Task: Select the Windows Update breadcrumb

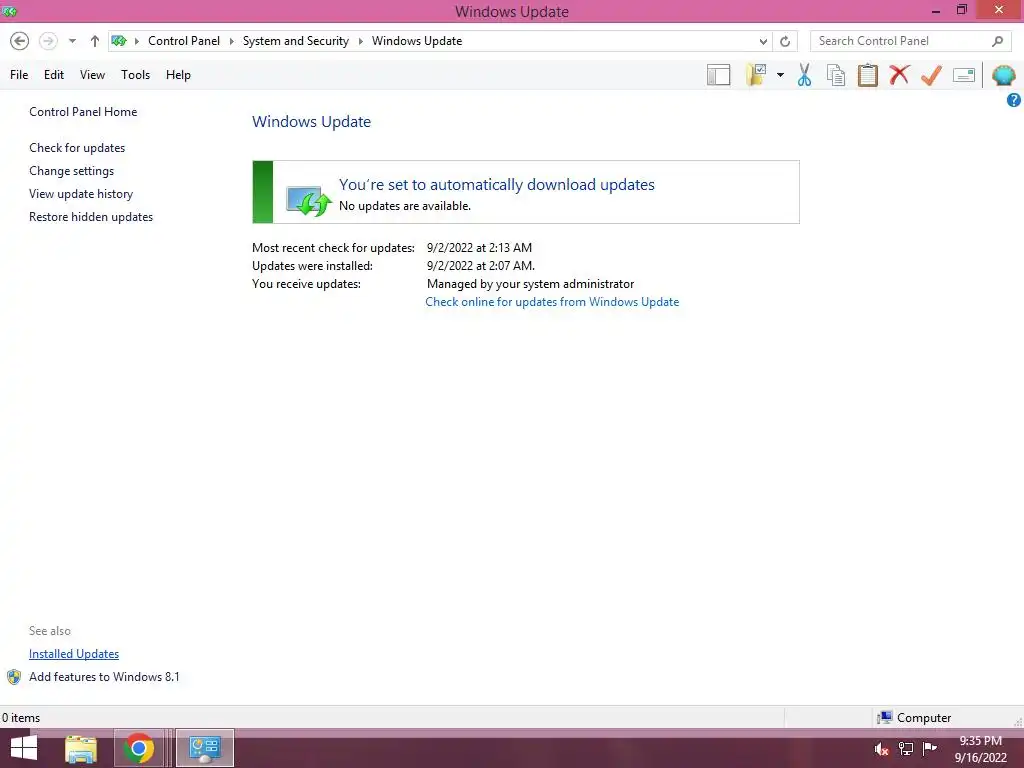Action: (x=417, y=40)
